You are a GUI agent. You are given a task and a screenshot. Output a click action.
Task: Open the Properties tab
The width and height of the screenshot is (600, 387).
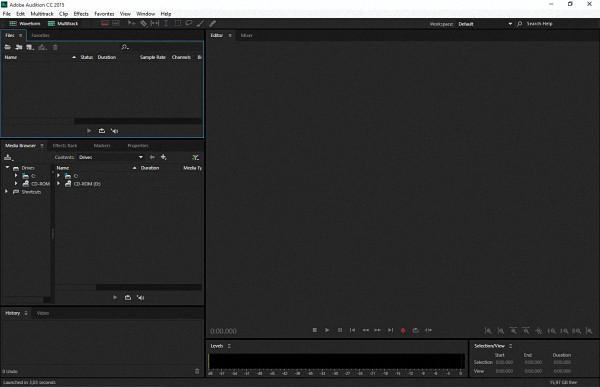(138, 145)
